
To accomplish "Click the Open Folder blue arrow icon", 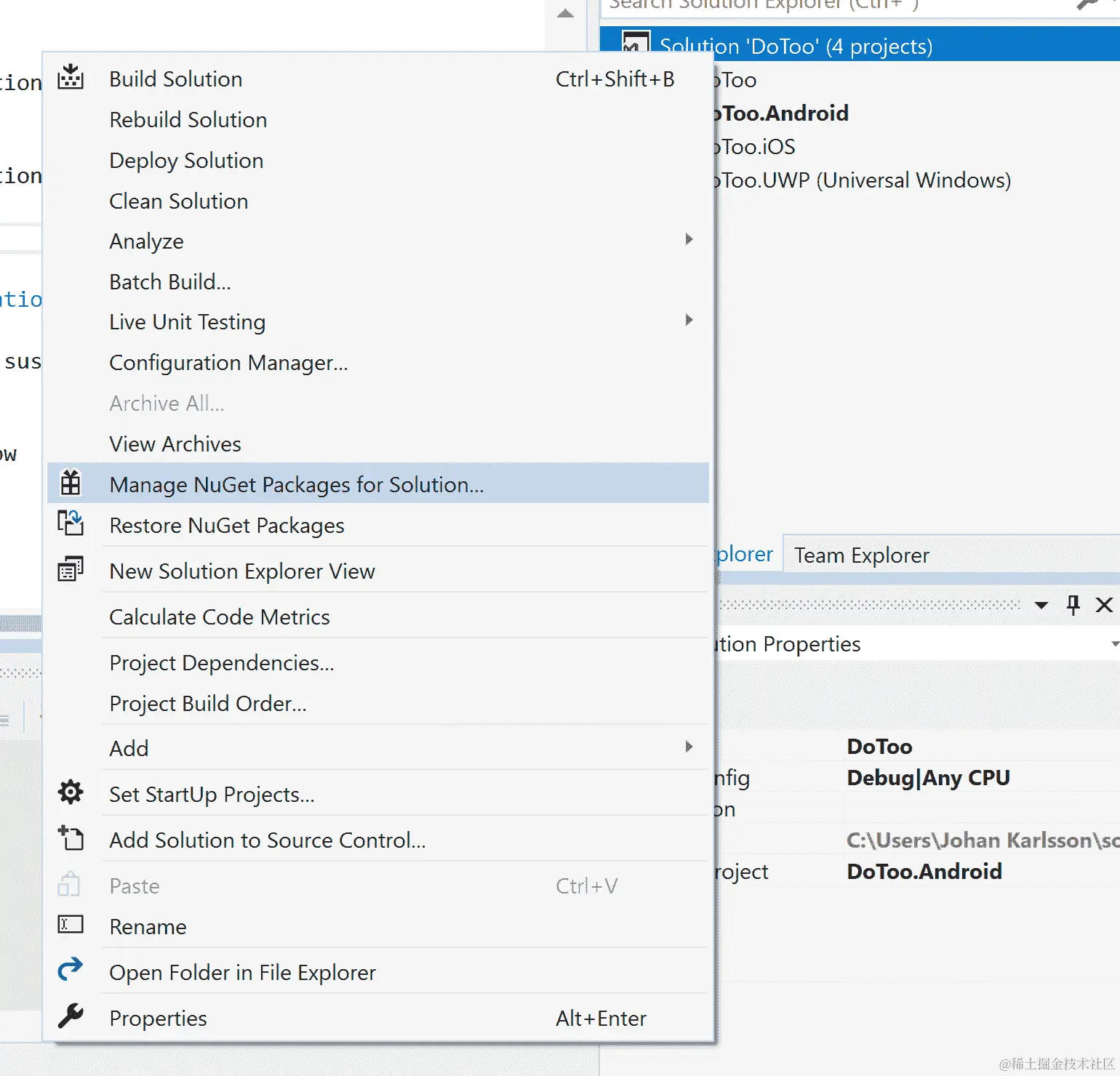I will click(71, 970).
